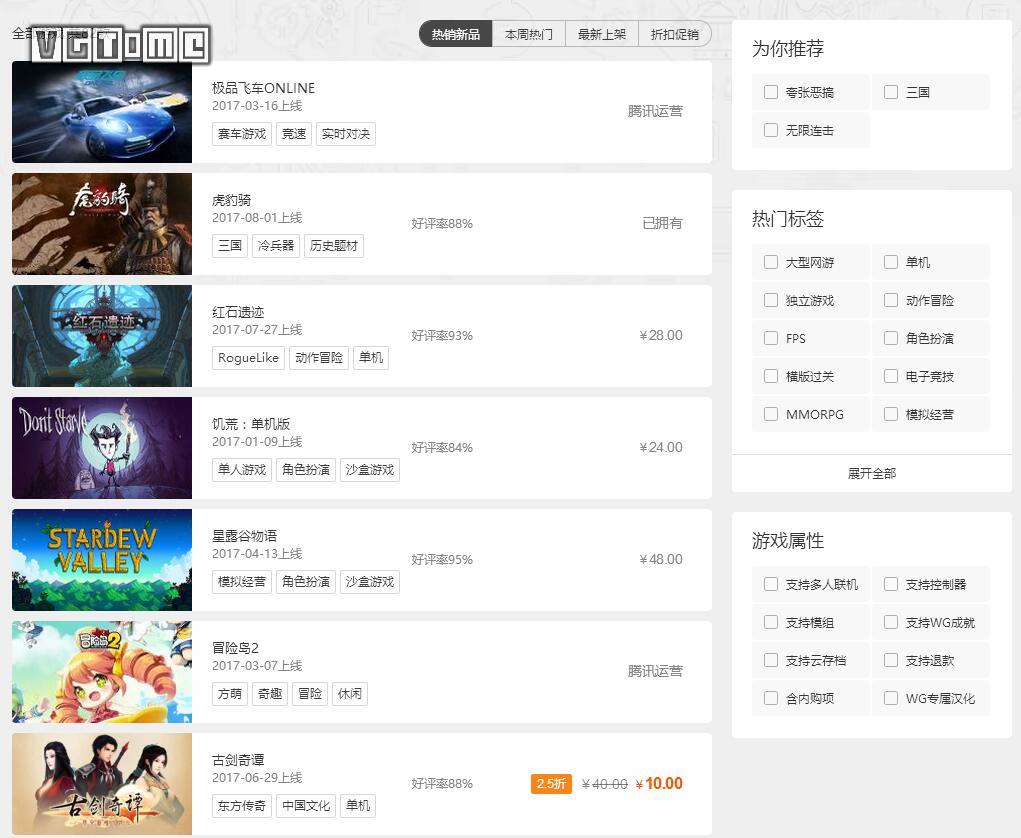The height and width of the screenshot is (838, 1021).
Task: Check the WG专属汉化 checkbox
Action: (890, 698)
